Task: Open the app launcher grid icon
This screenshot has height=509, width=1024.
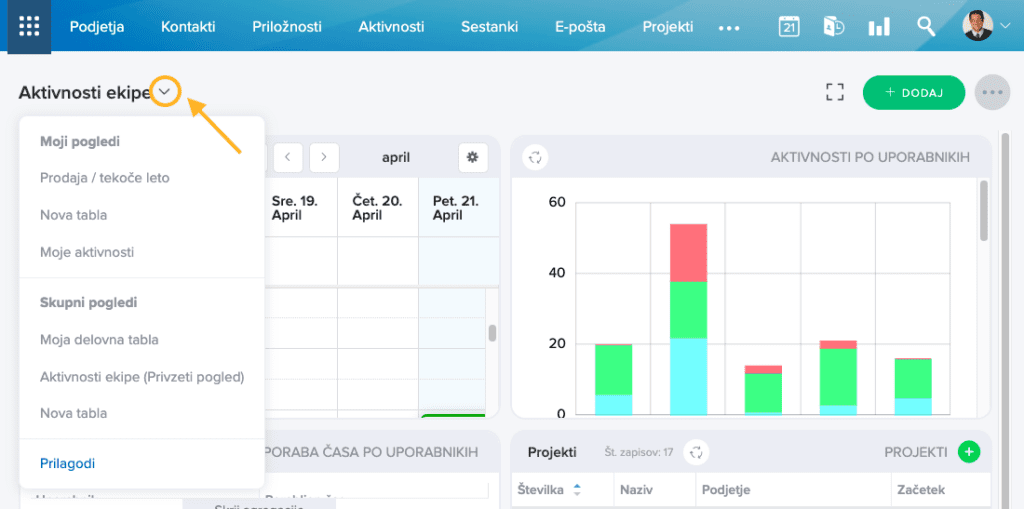Action: (29, 27)
